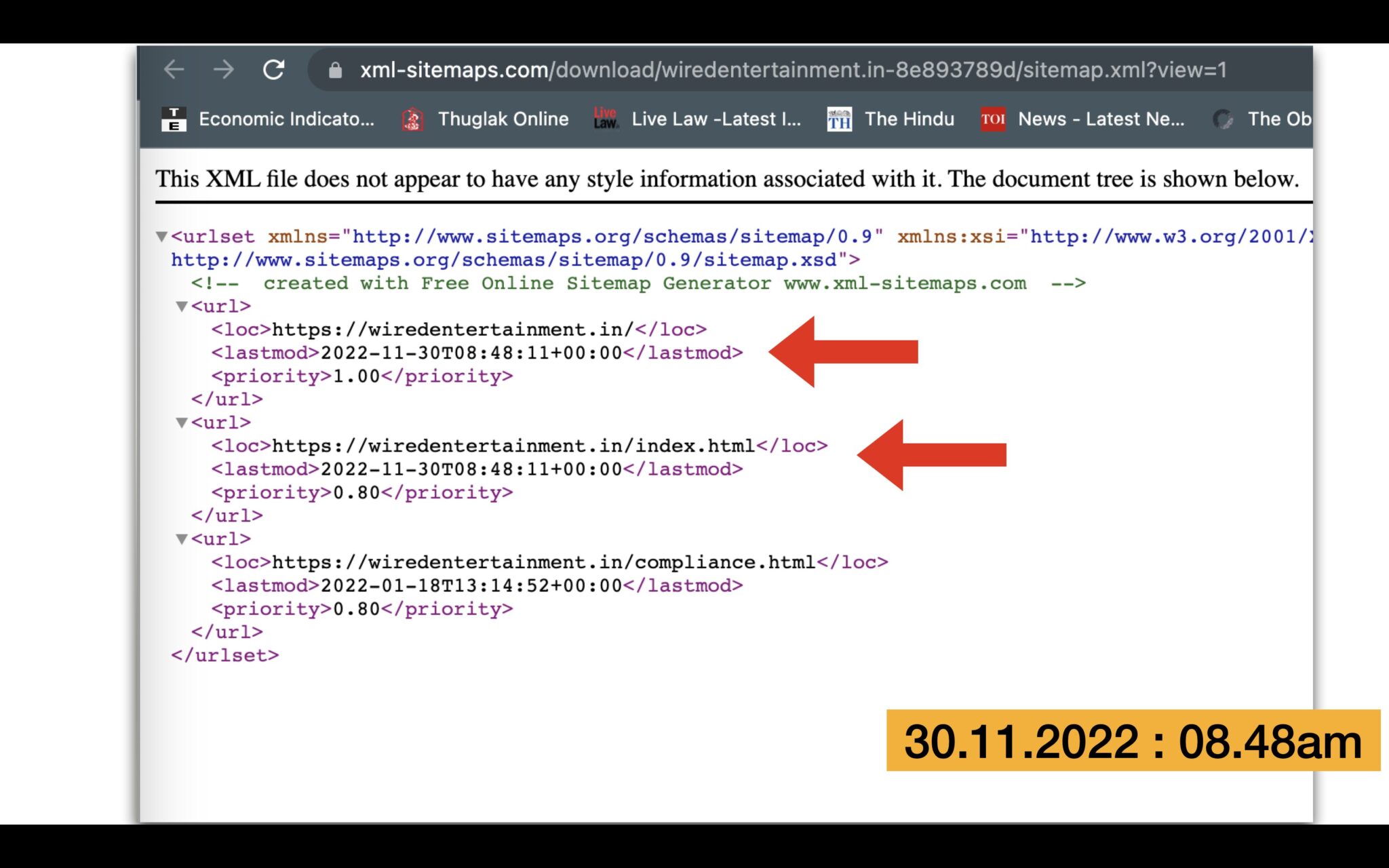Open the Live Law bookmark
This screenshot has height=868, width=1389.
coord(716,119)
